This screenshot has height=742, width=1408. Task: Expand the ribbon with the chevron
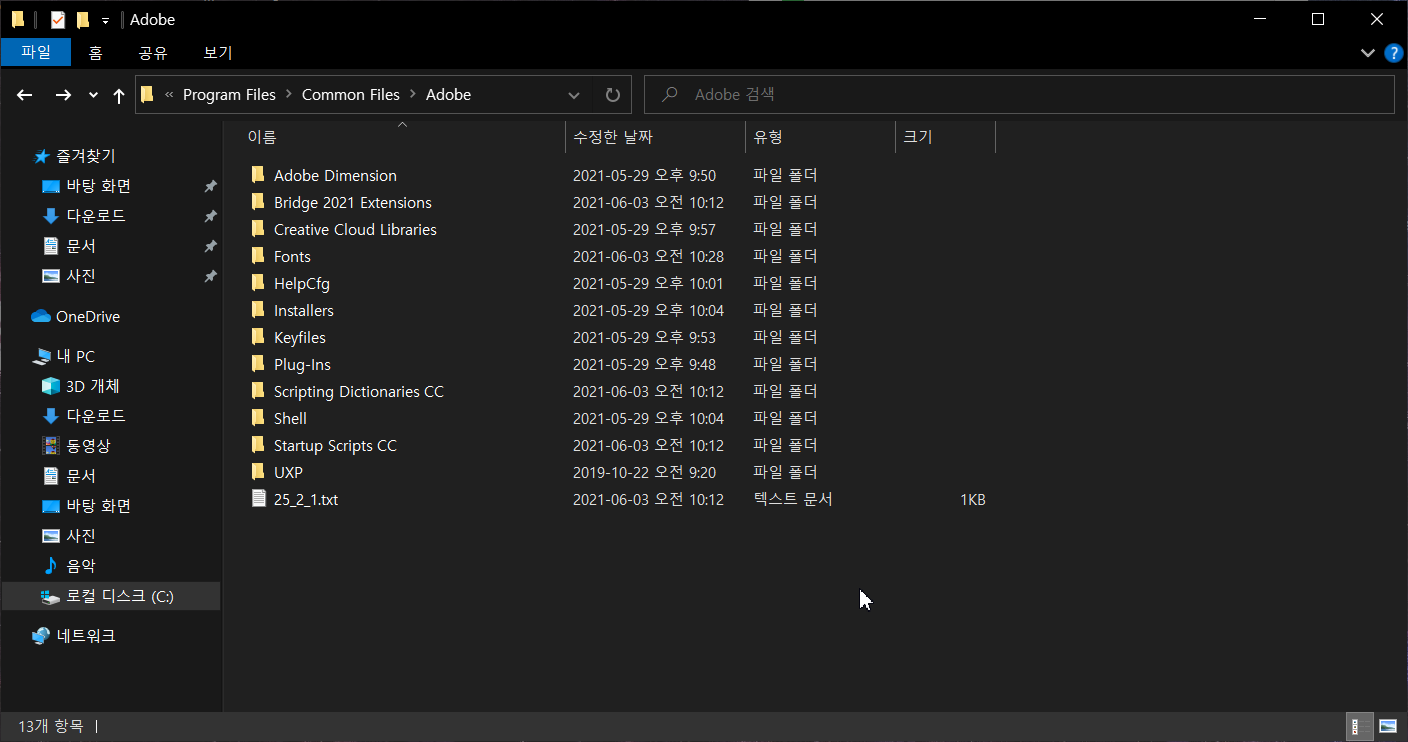1367,52
